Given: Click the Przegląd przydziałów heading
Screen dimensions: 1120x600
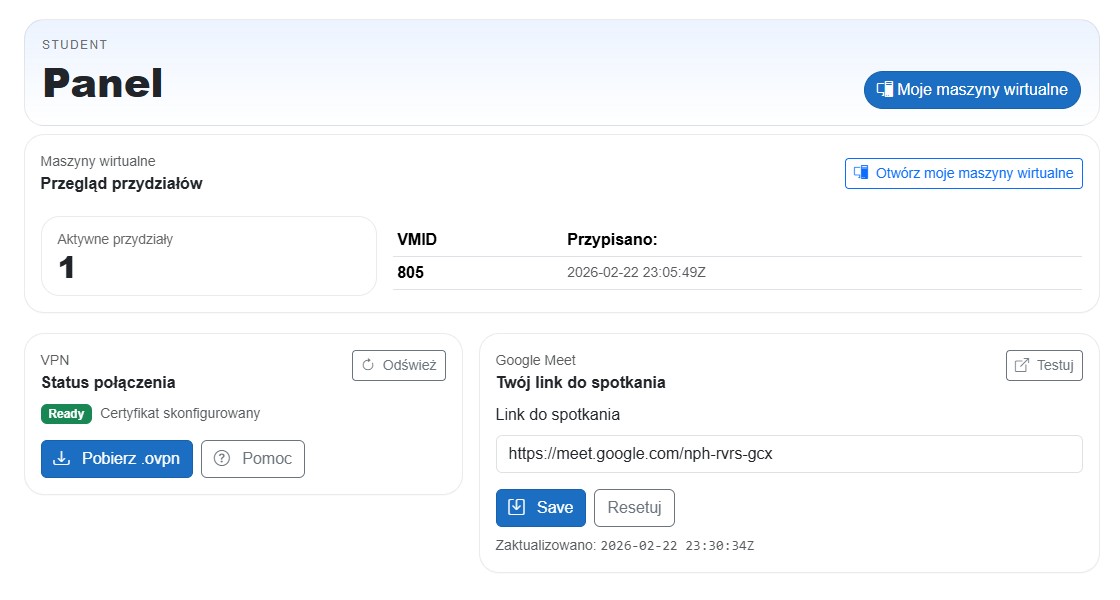Looking at the screenshot, I should 121,183.
